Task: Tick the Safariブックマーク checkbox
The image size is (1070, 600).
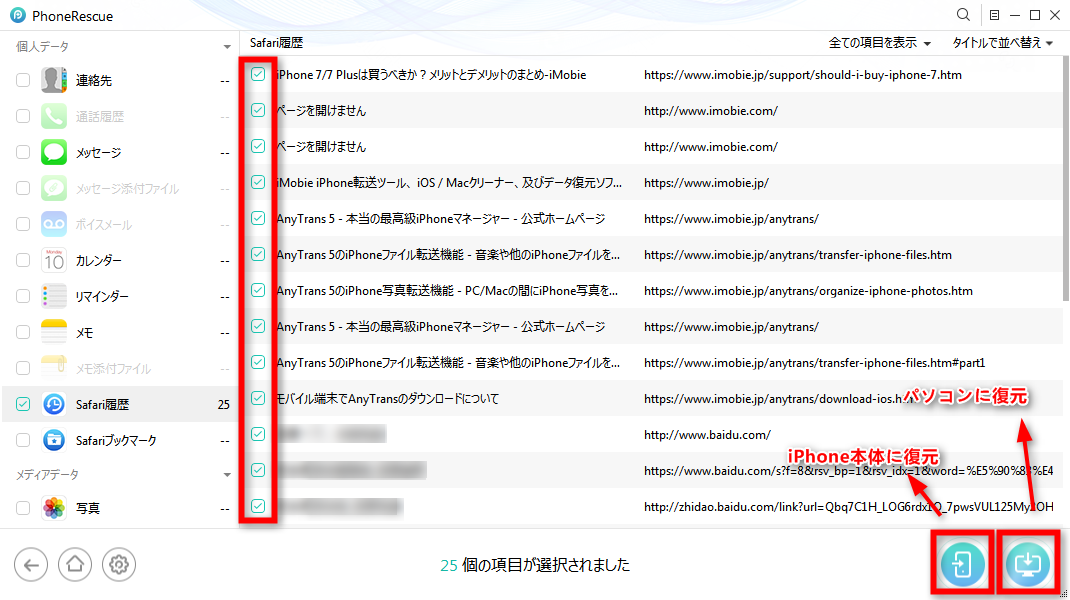Action: pyautogui.click(x=23, y=440)
